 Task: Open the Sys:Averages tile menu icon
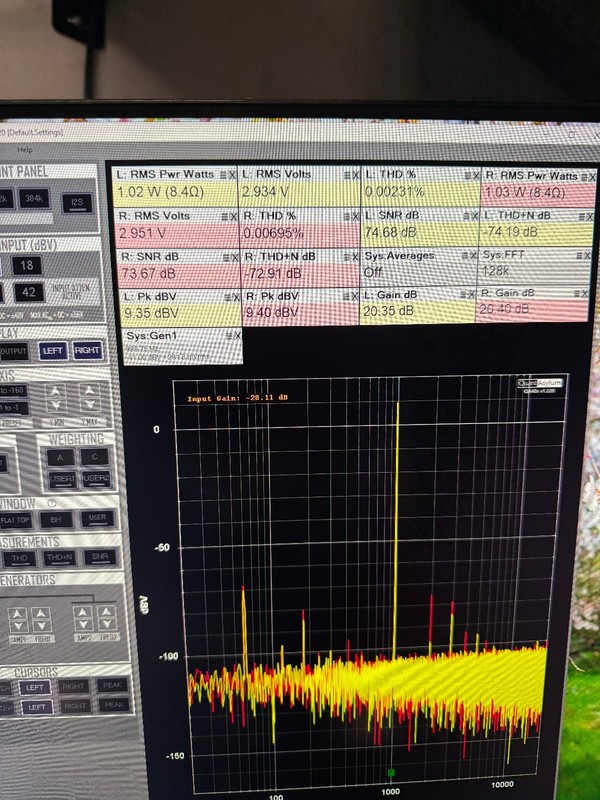coord(465,256)
